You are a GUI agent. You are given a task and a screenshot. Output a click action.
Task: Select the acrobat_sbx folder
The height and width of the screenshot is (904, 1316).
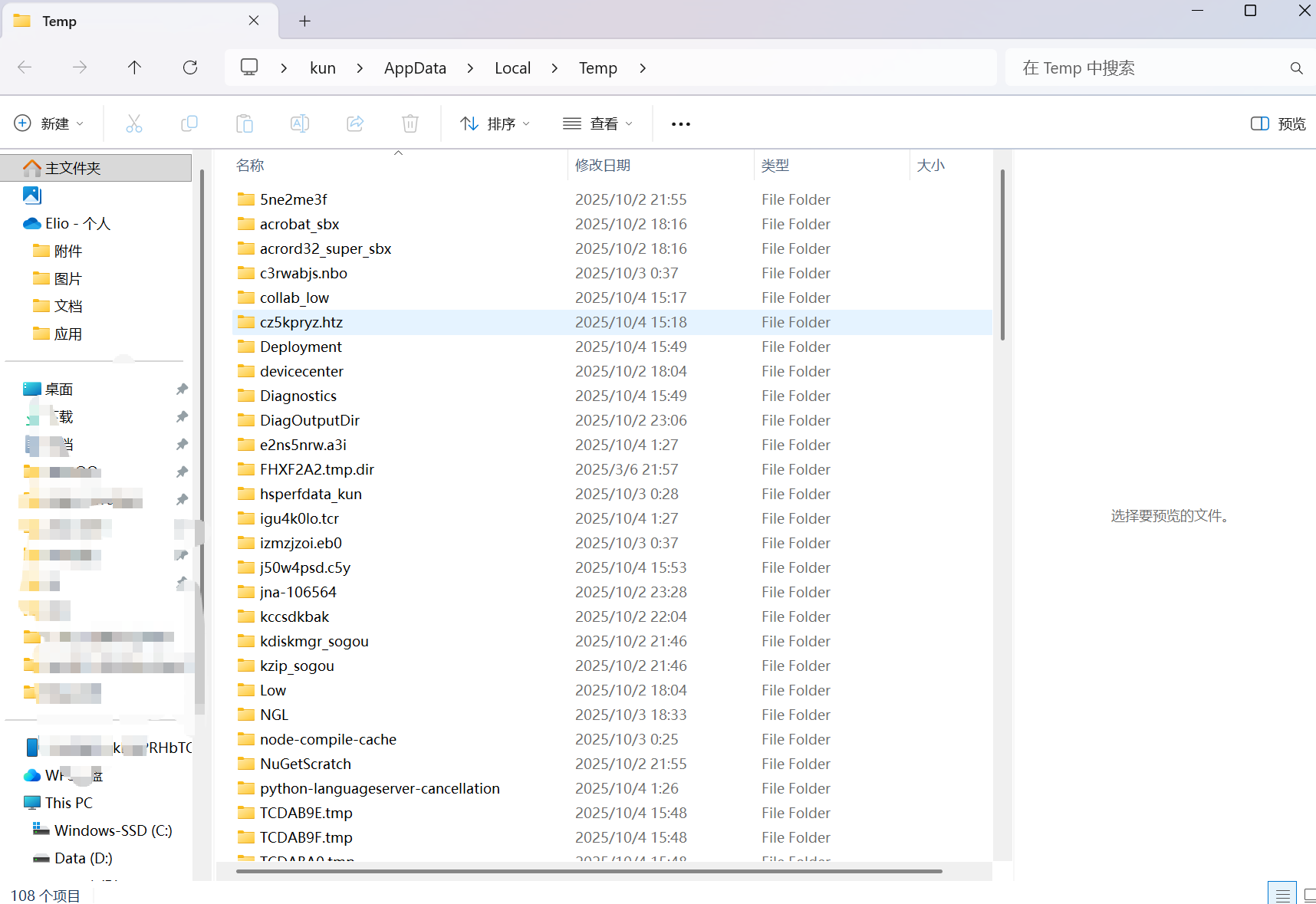click(x=612, y=224)
